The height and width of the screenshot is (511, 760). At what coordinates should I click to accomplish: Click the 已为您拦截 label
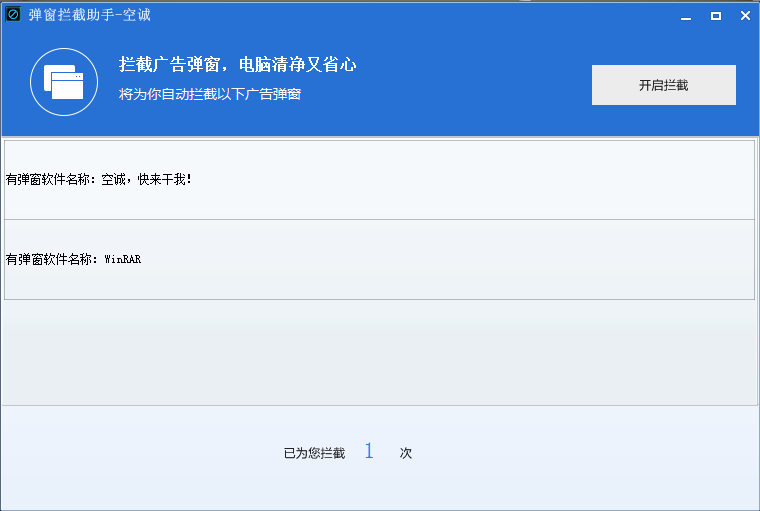click(314, 453)
